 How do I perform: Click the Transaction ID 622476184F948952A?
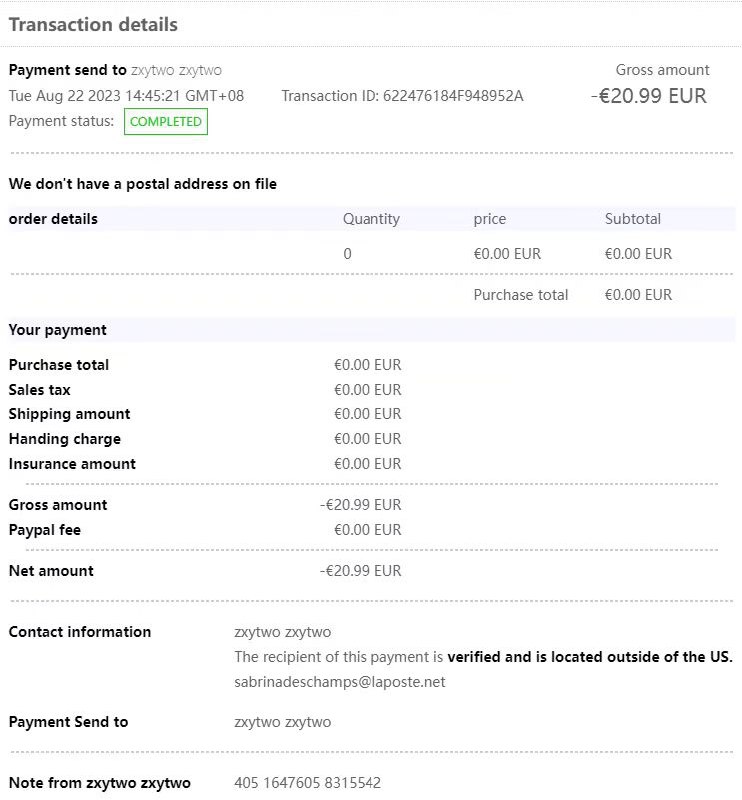(402, 96)
